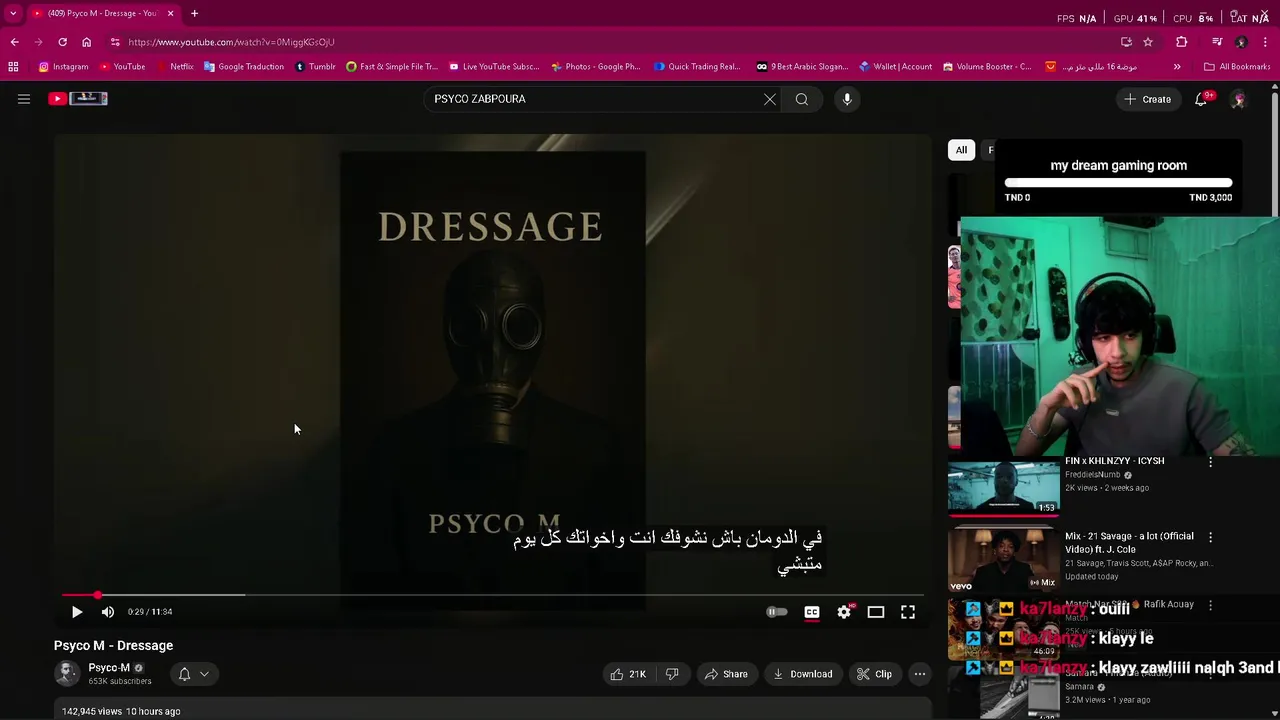Clear the search box text with X
Viewport: 1280px width, 720px height.
point(770,99)
